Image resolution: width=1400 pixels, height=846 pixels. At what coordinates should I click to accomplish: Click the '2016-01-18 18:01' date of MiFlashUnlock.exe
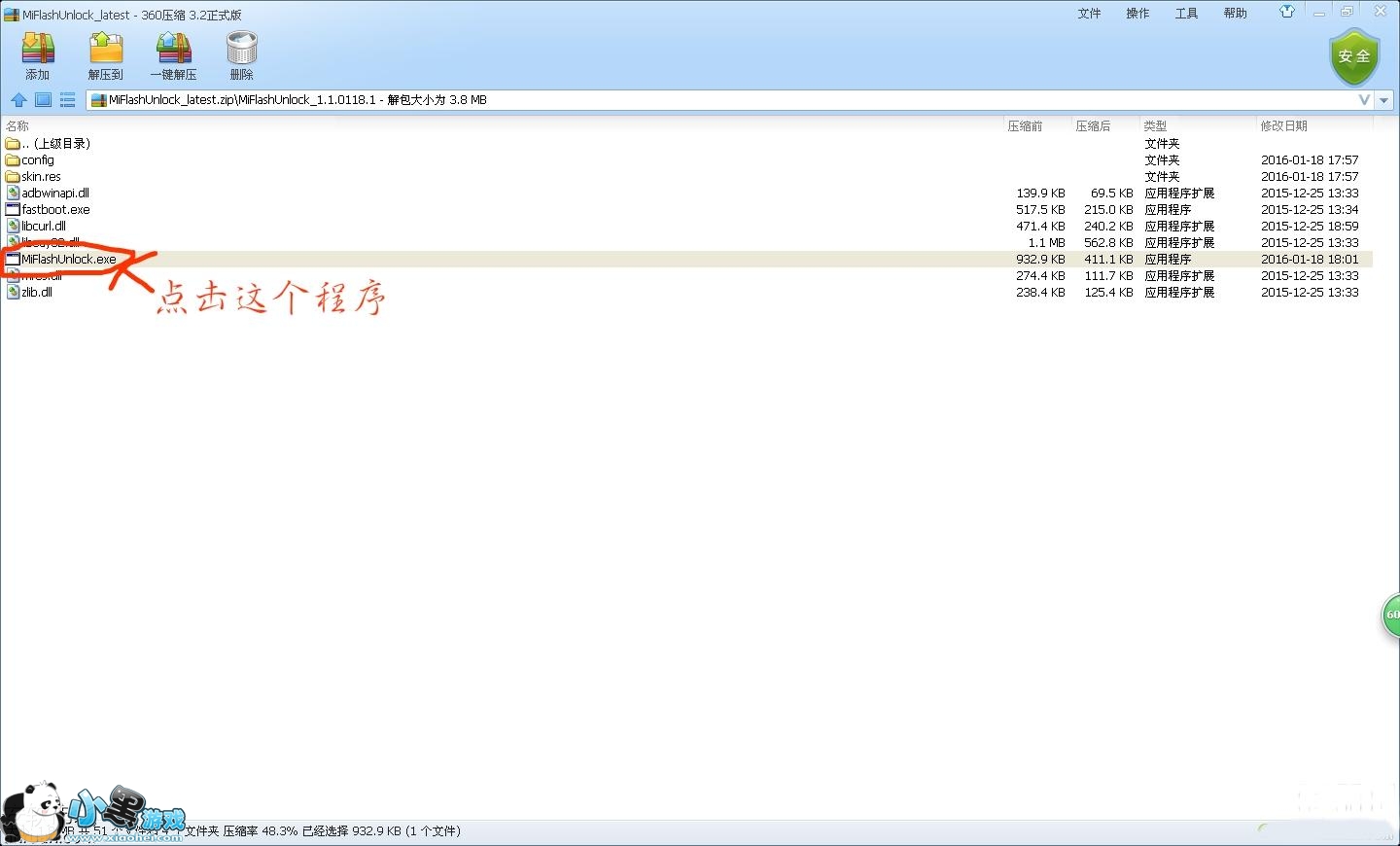[x=1310, y=260]
